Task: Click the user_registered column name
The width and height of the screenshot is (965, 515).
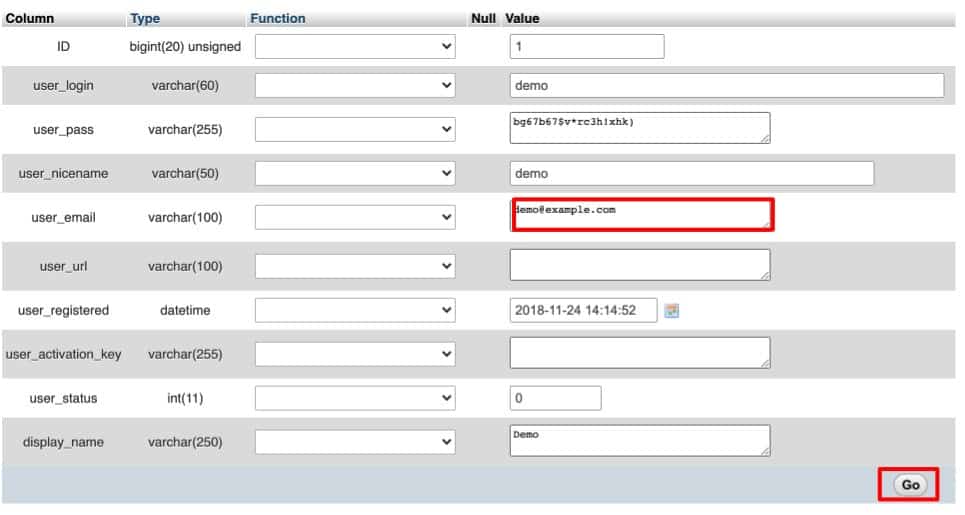Action: (63, 311)
